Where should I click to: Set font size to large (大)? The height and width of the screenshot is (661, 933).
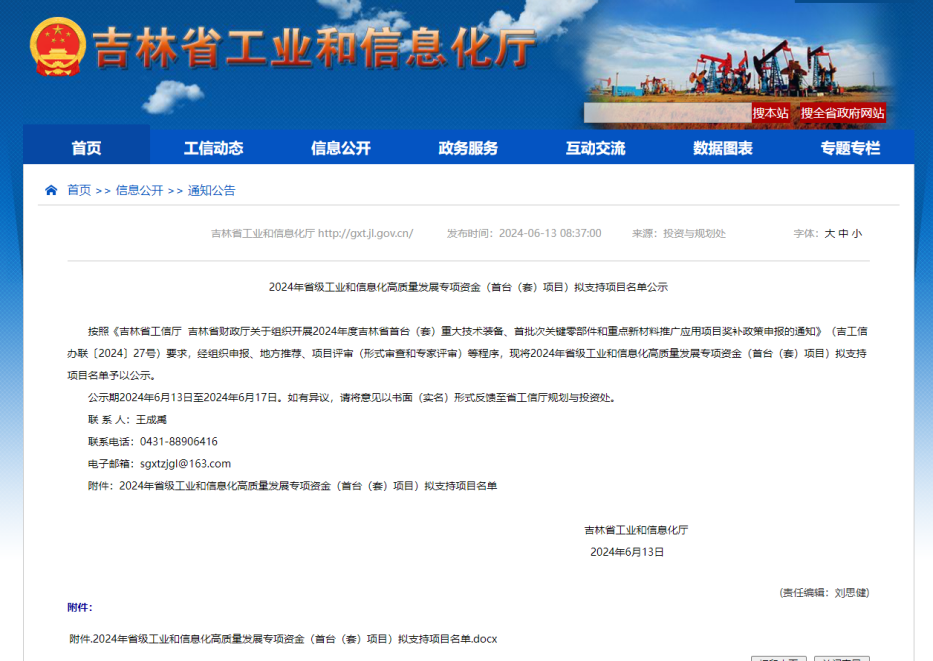[829, 233]
